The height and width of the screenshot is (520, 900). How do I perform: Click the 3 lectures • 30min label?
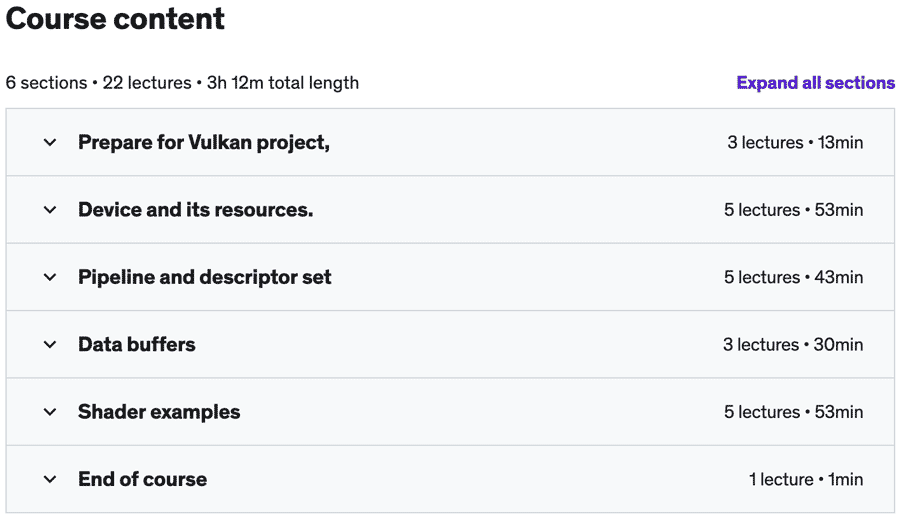pos(793,345)
